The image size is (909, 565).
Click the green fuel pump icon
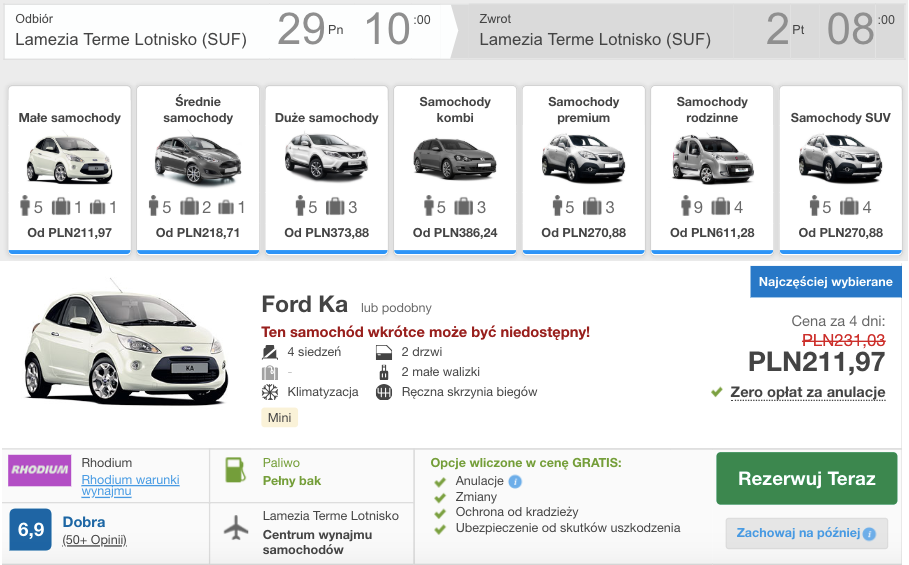(x=235, y=470)
